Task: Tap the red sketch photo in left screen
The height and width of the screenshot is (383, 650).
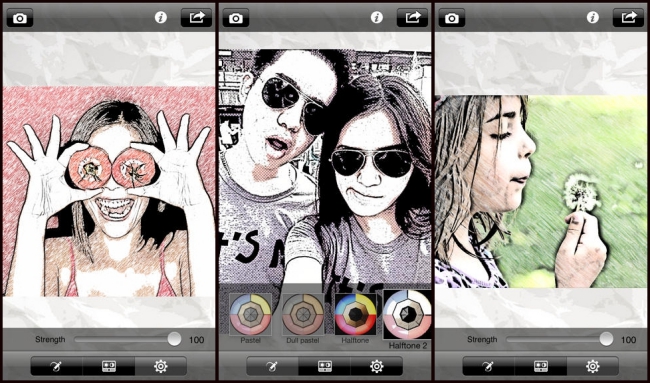Action: pos(109,191)
